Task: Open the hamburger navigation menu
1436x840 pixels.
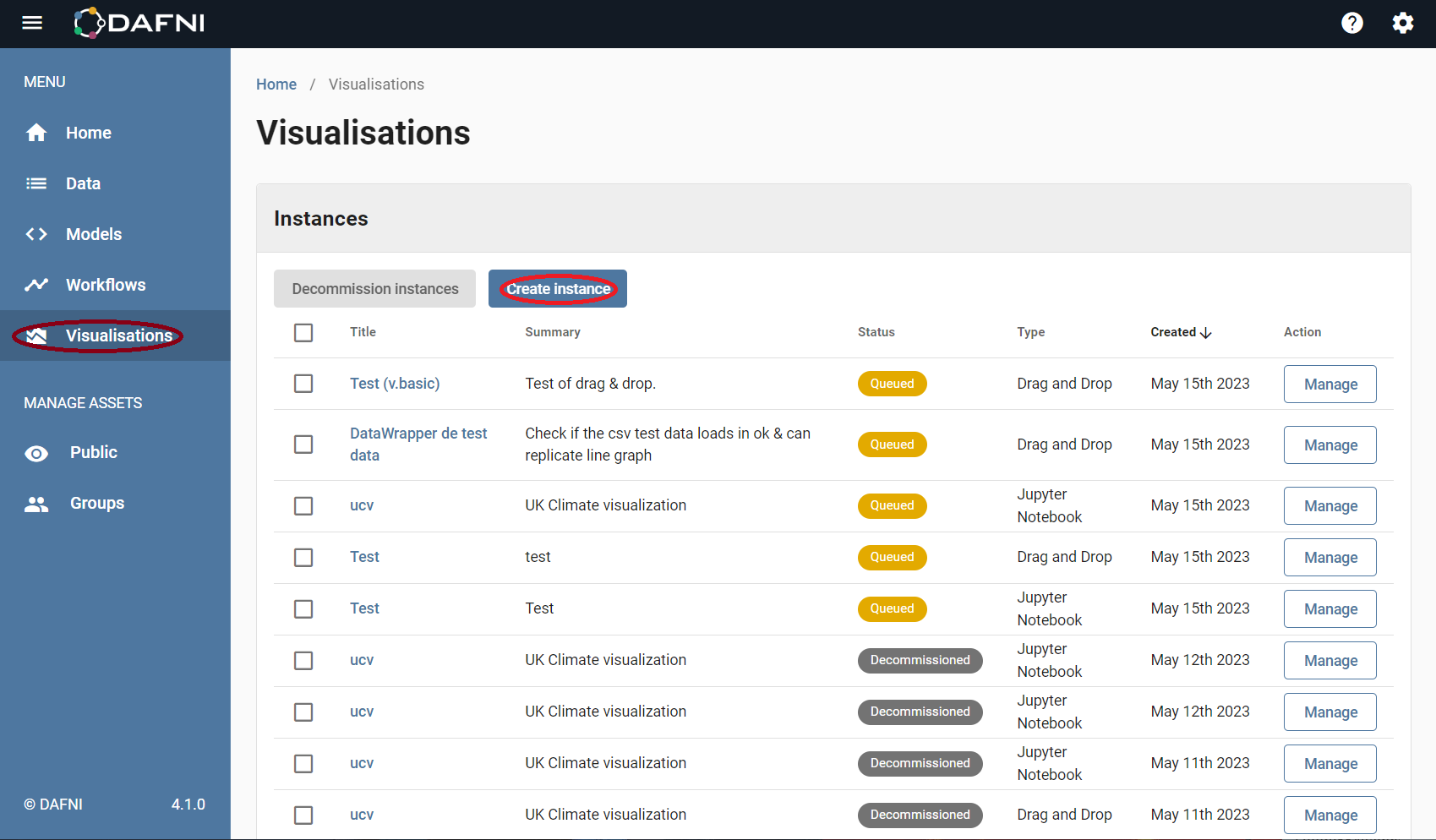Action: point(32,23)
